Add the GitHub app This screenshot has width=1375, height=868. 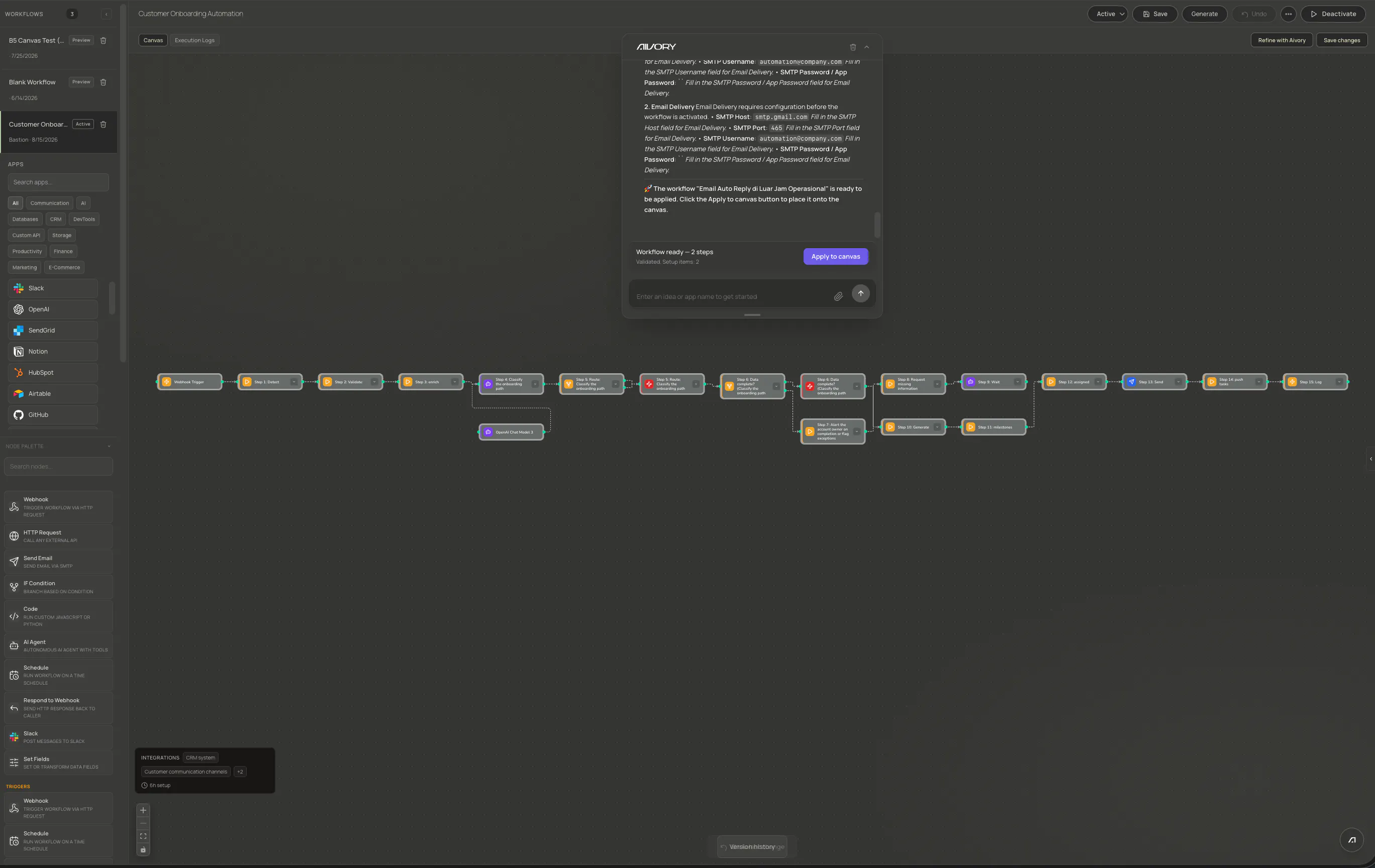point(53,415)
